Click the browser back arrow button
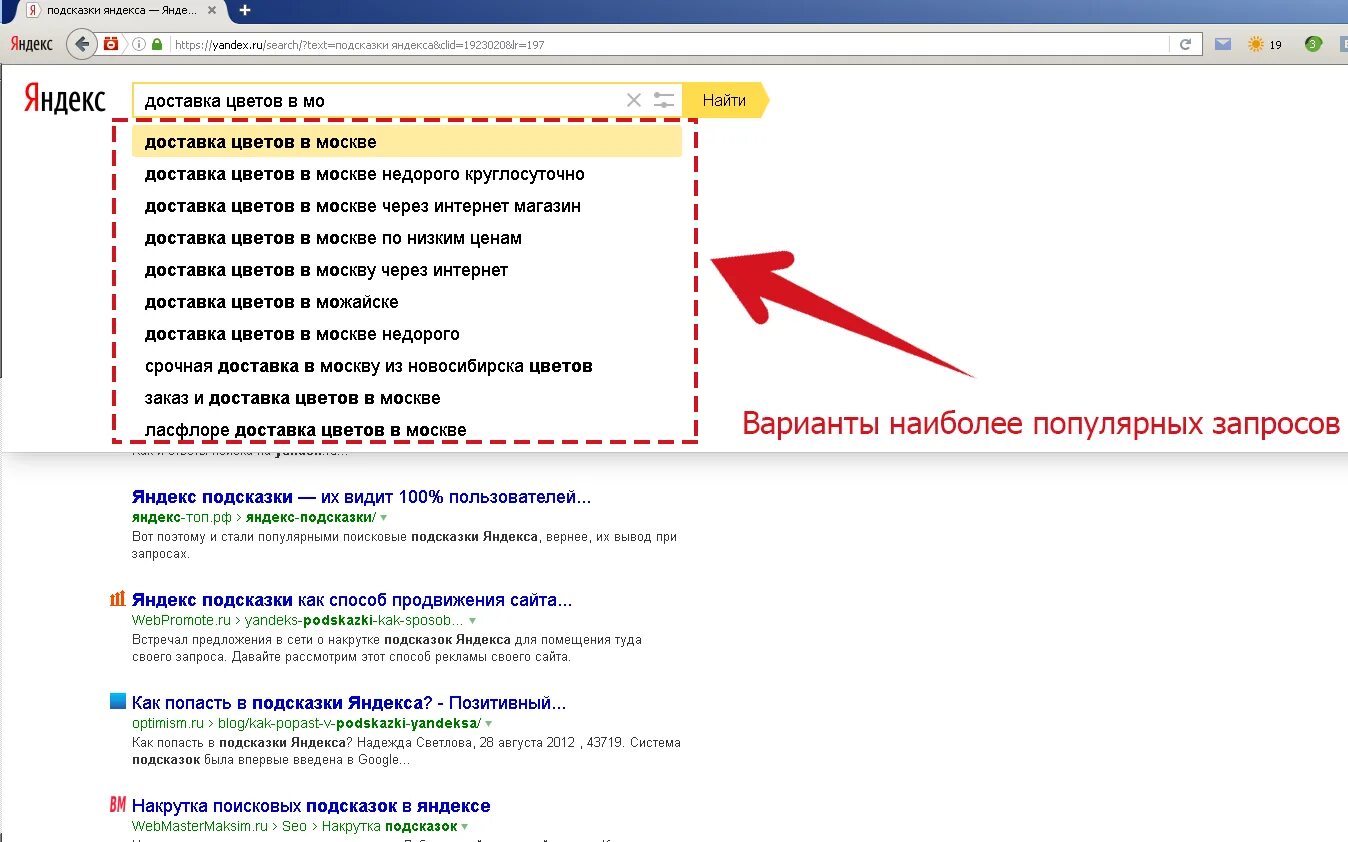 coord(82,44)
